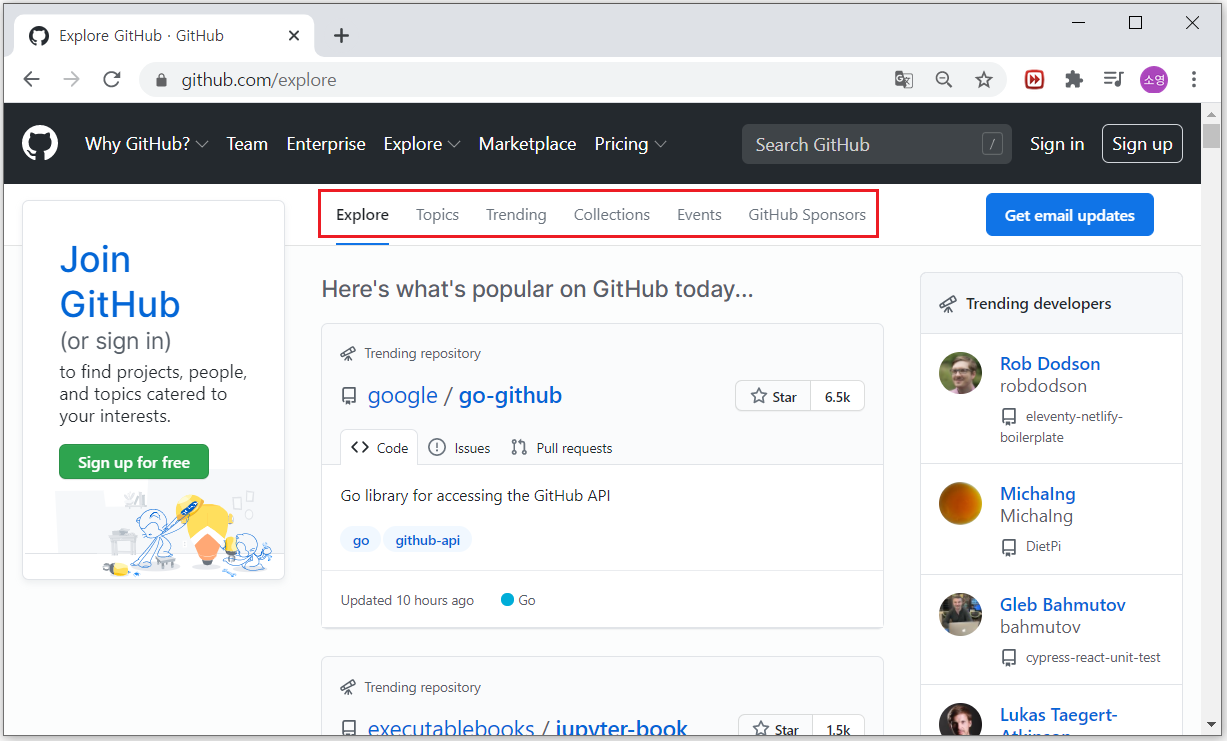Bookmark this page with the star icon
Viewport: 1227px width, 741px height.
click(984, 80)
